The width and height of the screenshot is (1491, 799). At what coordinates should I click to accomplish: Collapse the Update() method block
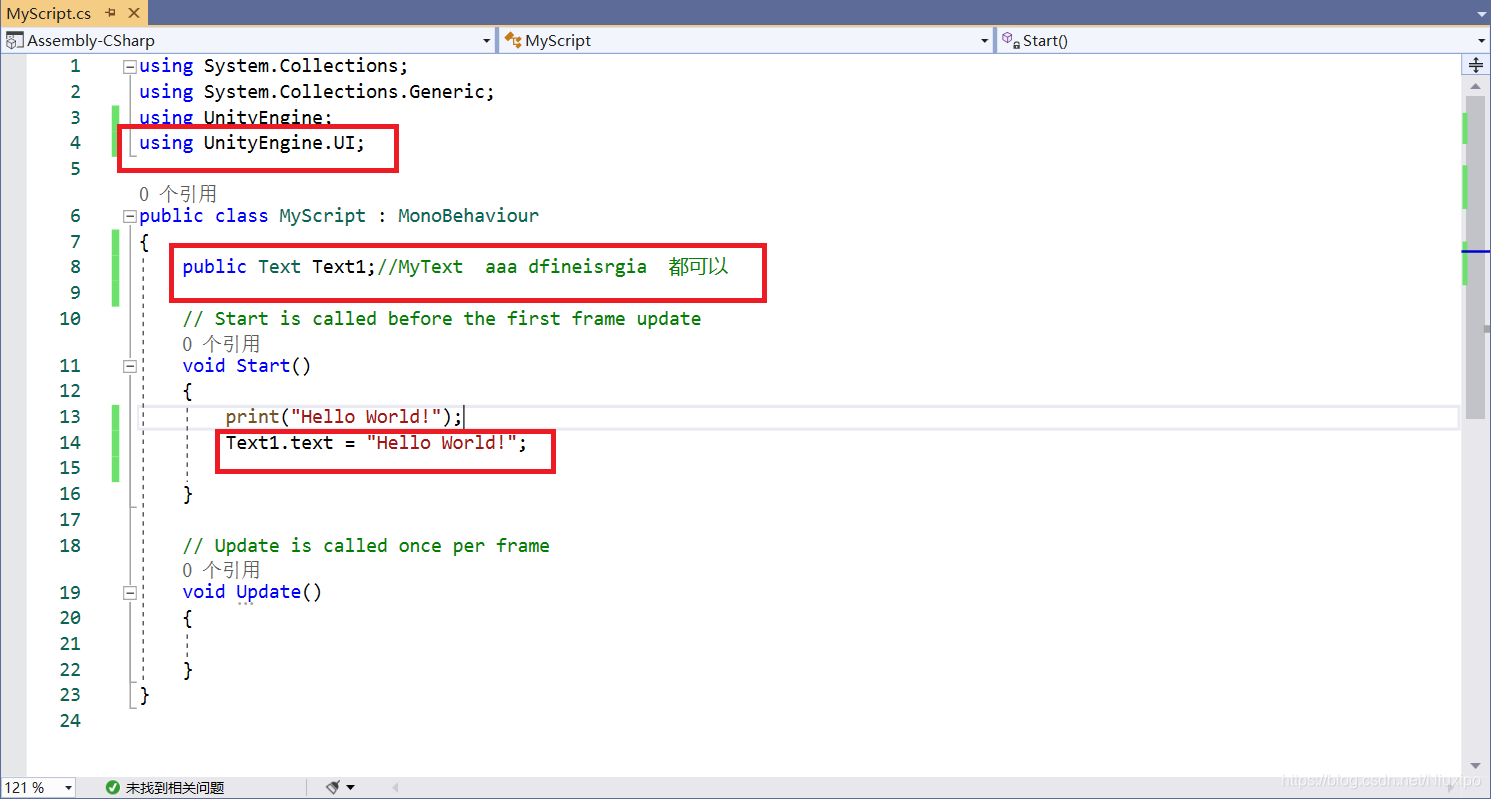coord(129,593)
